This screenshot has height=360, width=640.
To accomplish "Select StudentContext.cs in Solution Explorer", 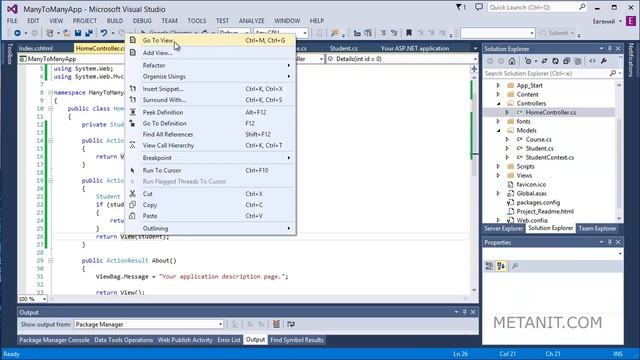I will [549, 157].
